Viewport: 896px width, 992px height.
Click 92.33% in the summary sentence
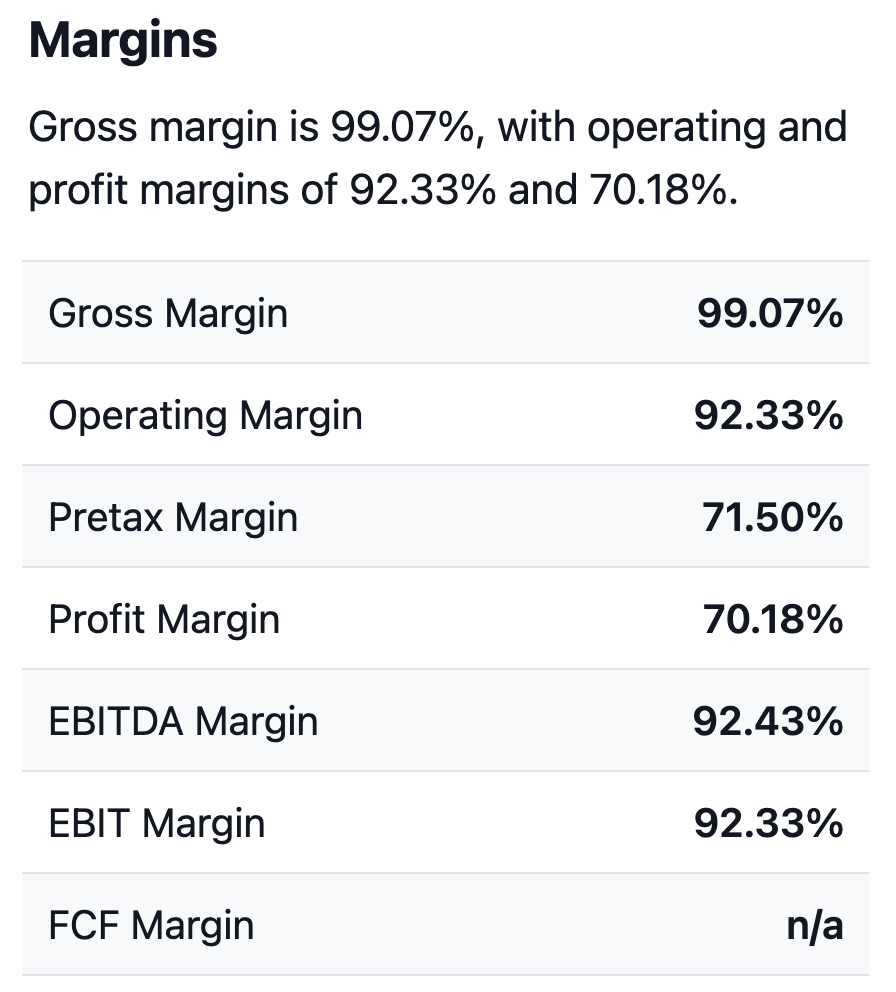tap(421, 190)
